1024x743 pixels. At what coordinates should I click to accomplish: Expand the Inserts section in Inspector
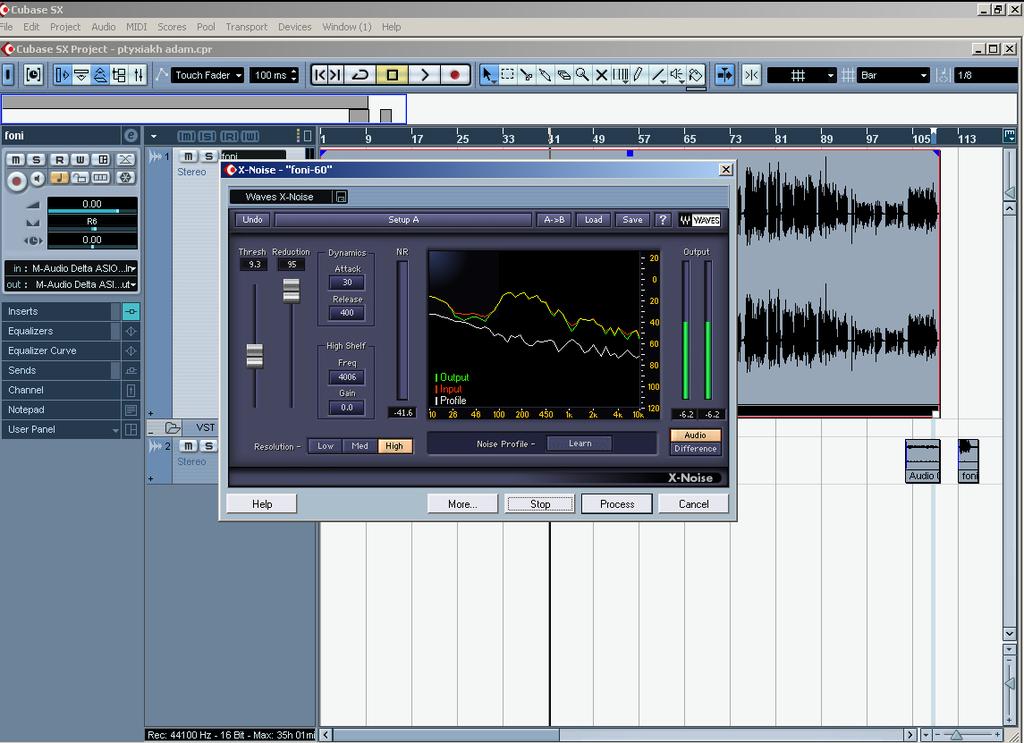click(61, 311)
